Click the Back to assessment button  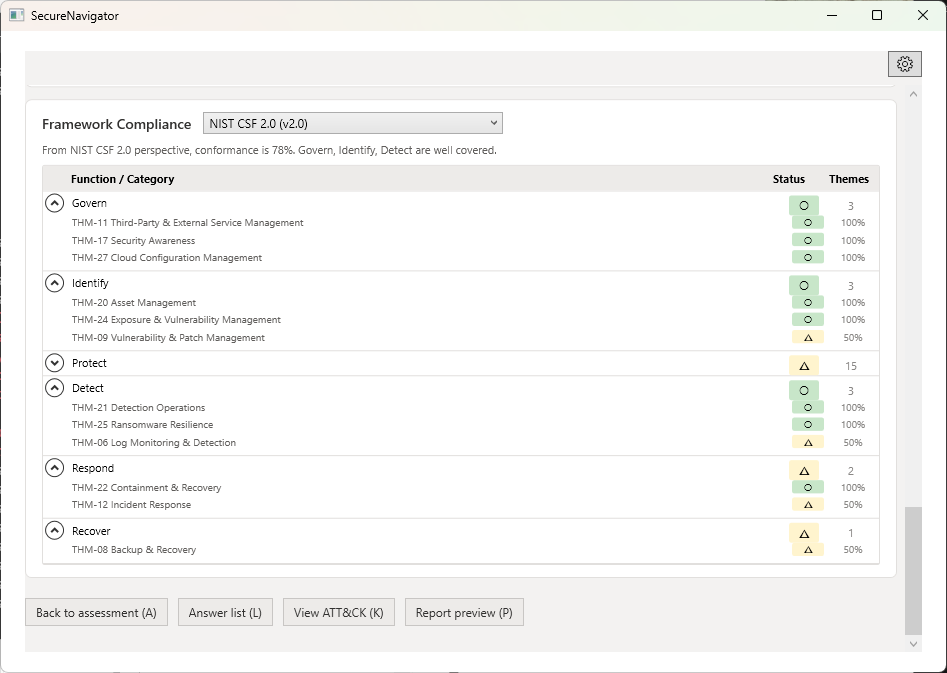click(96, 612)
